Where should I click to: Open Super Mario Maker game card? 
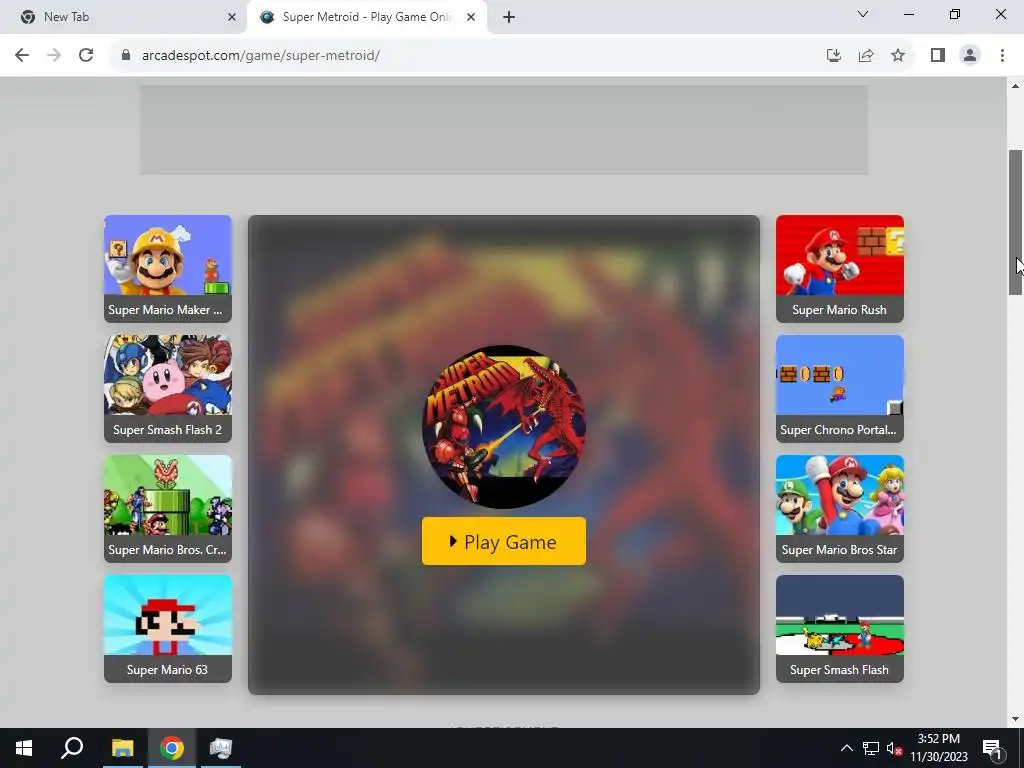168,268
